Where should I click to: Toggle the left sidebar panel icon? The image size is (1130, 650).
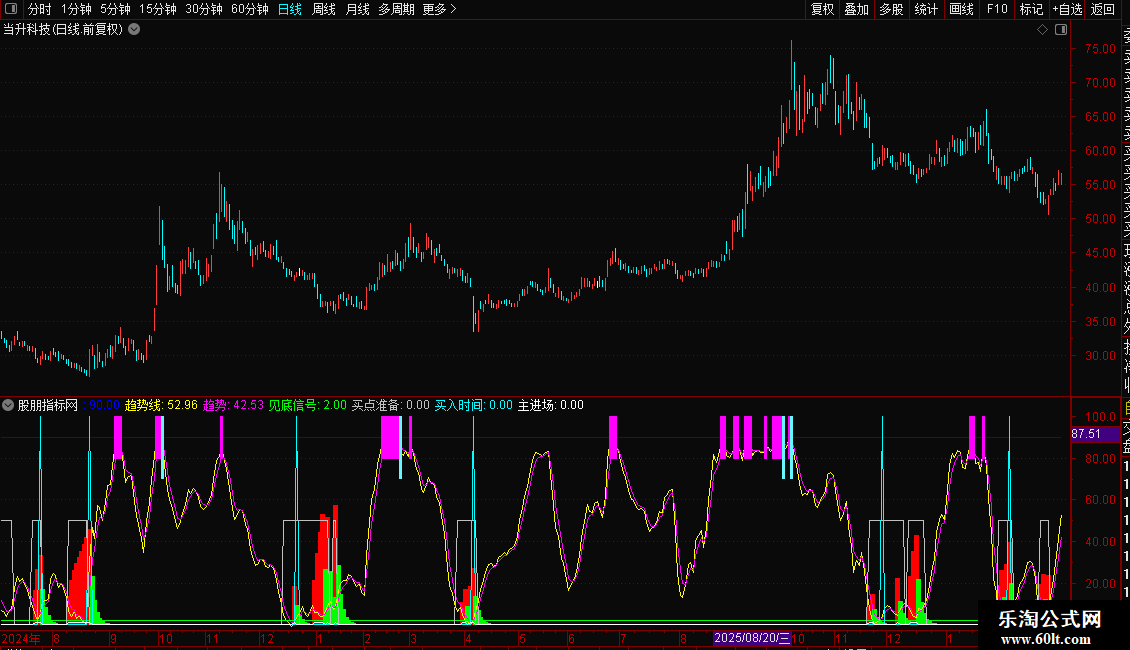[x=11, y=9]
